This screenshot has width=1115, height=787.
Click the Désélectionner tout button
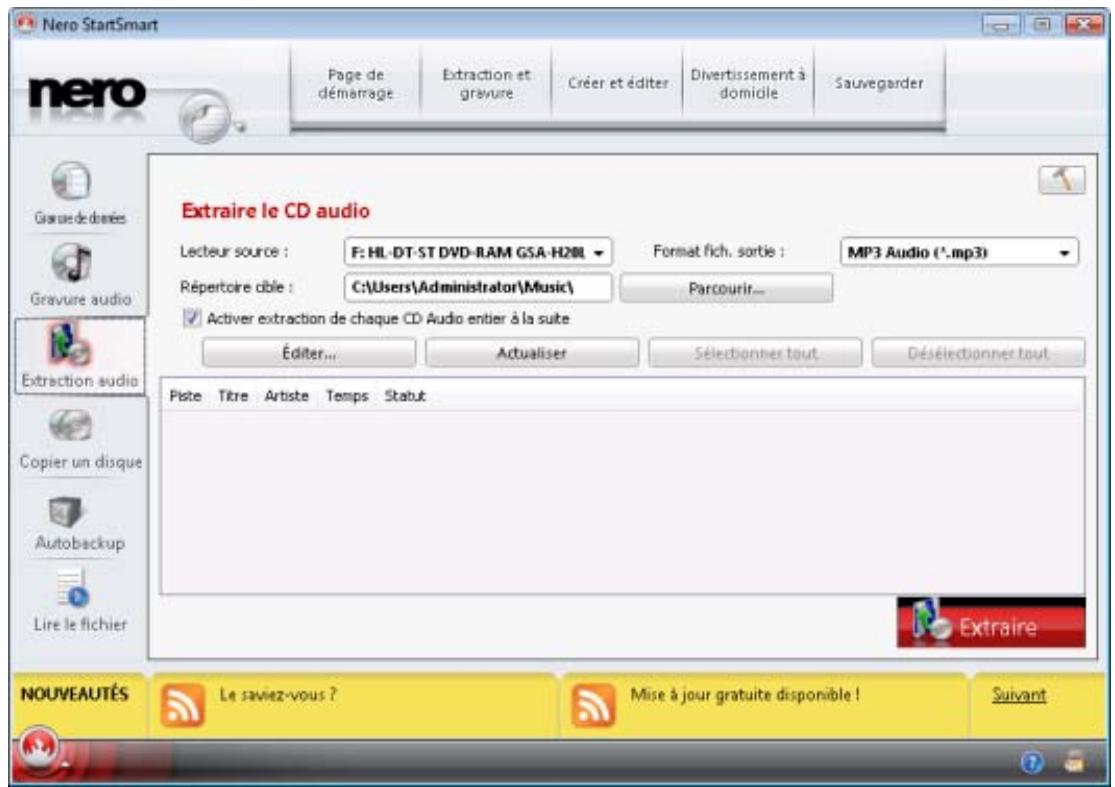point(978,353)
